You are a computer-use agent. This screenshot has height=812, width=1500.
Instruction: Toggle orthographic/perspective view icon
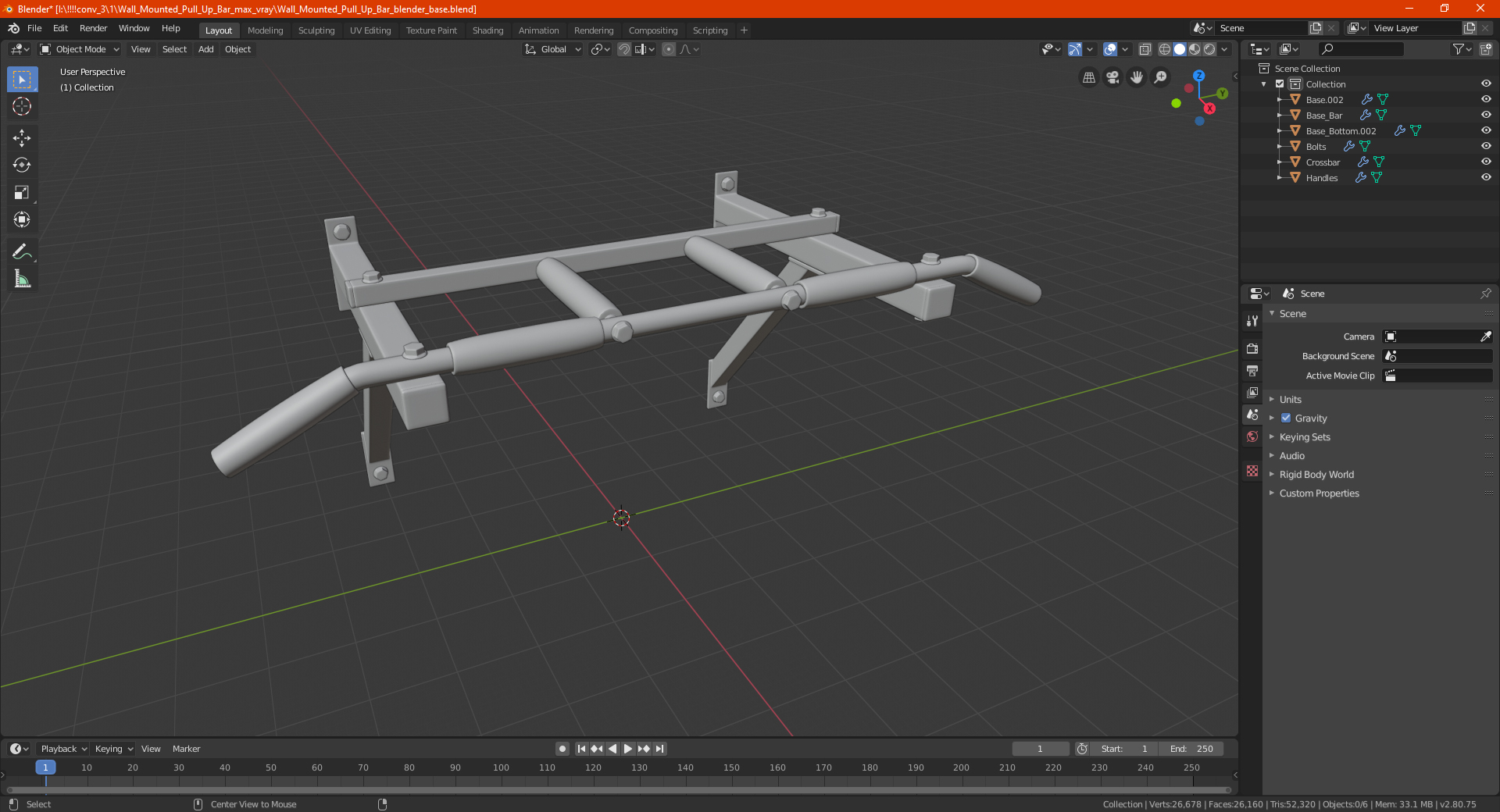pos(1088,77)
